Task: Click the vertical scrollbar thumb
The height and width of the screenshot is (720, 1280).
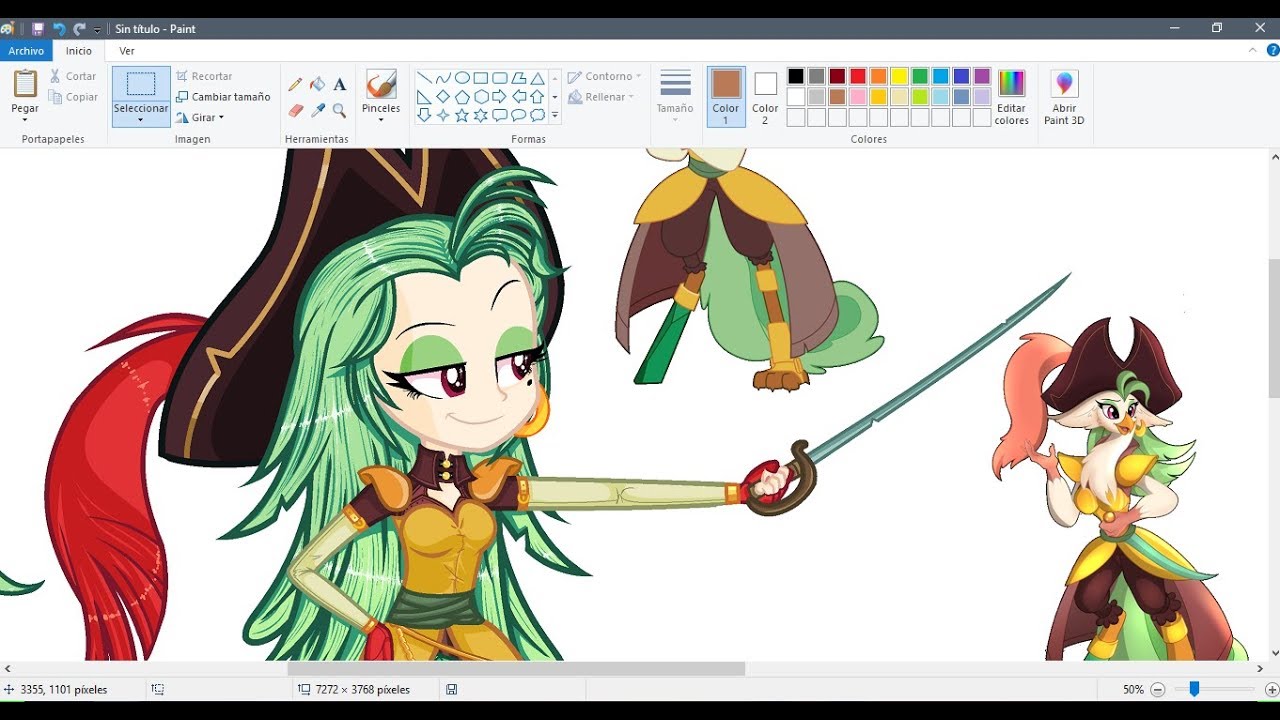Action: 1274,328
